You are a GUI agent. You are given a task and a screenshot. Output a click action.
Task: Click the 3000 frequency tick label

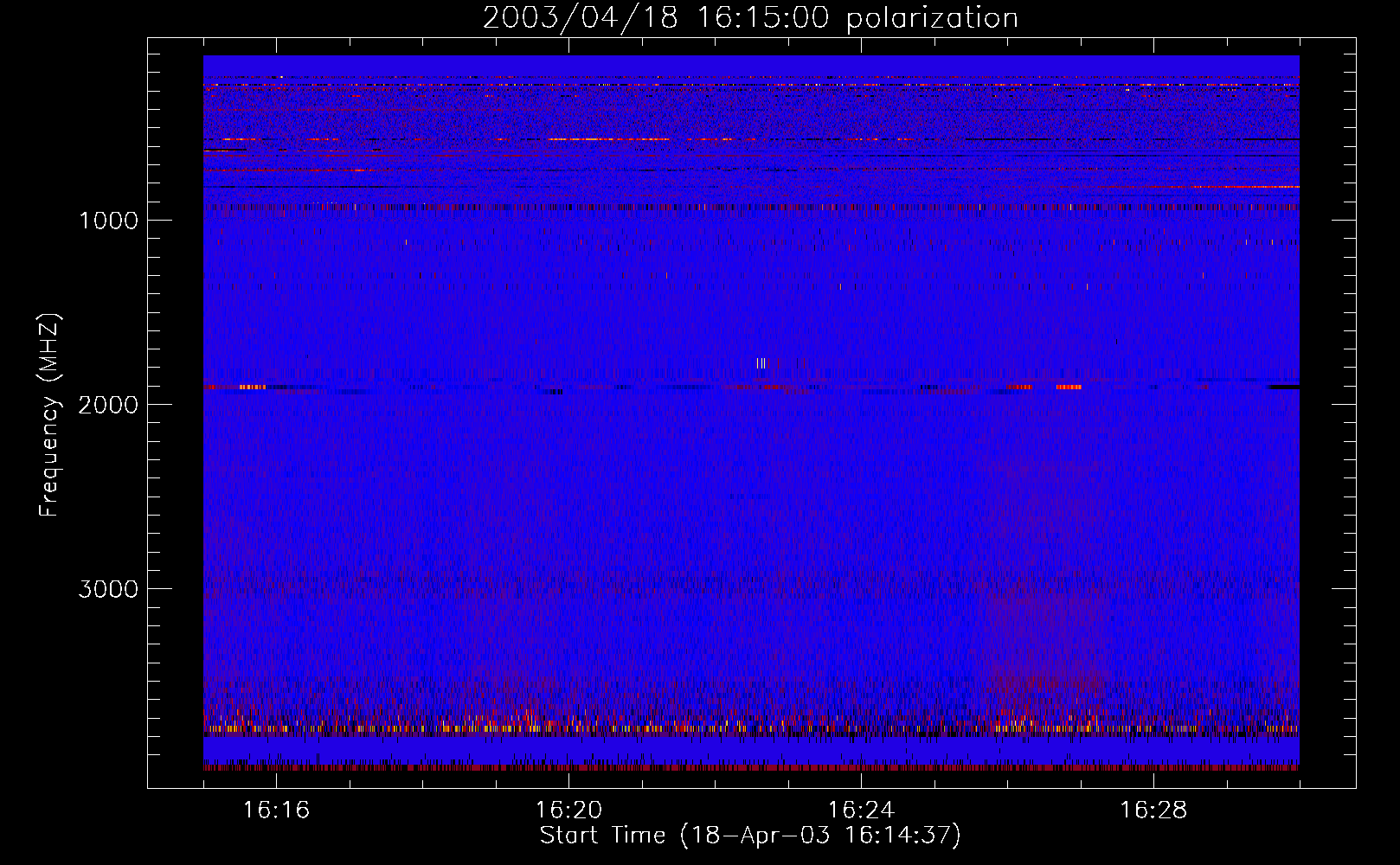pos(108,589)
